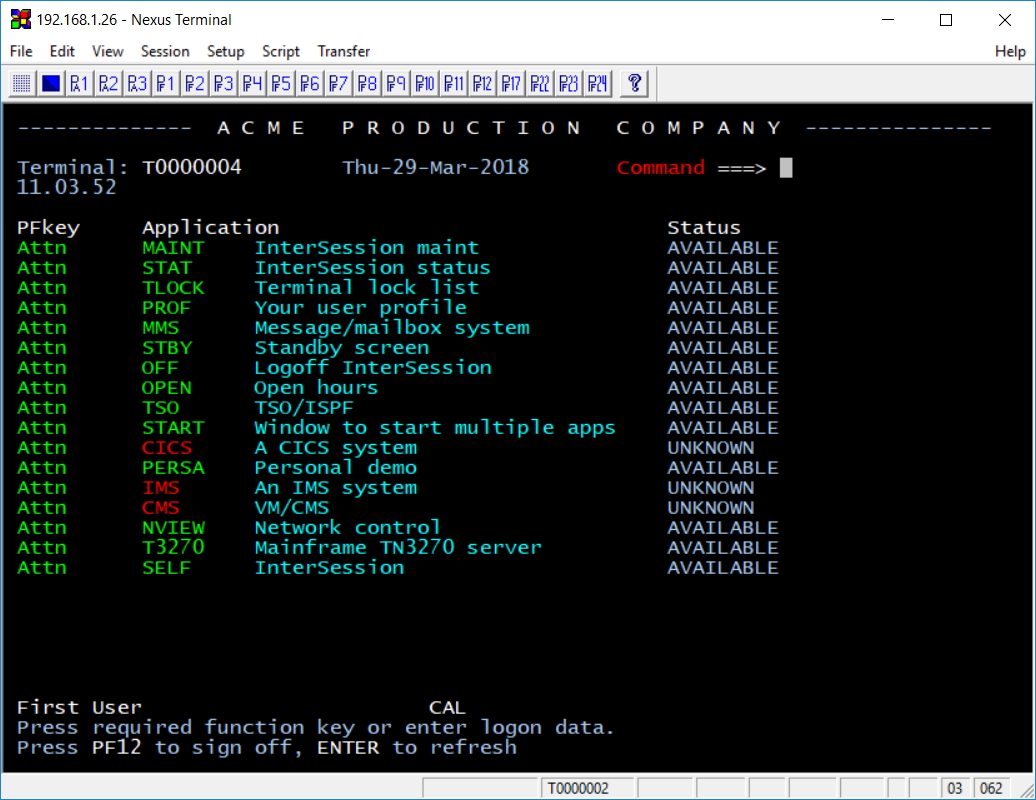
Task: Open the Transfer menu
Action: coord(343,51)
